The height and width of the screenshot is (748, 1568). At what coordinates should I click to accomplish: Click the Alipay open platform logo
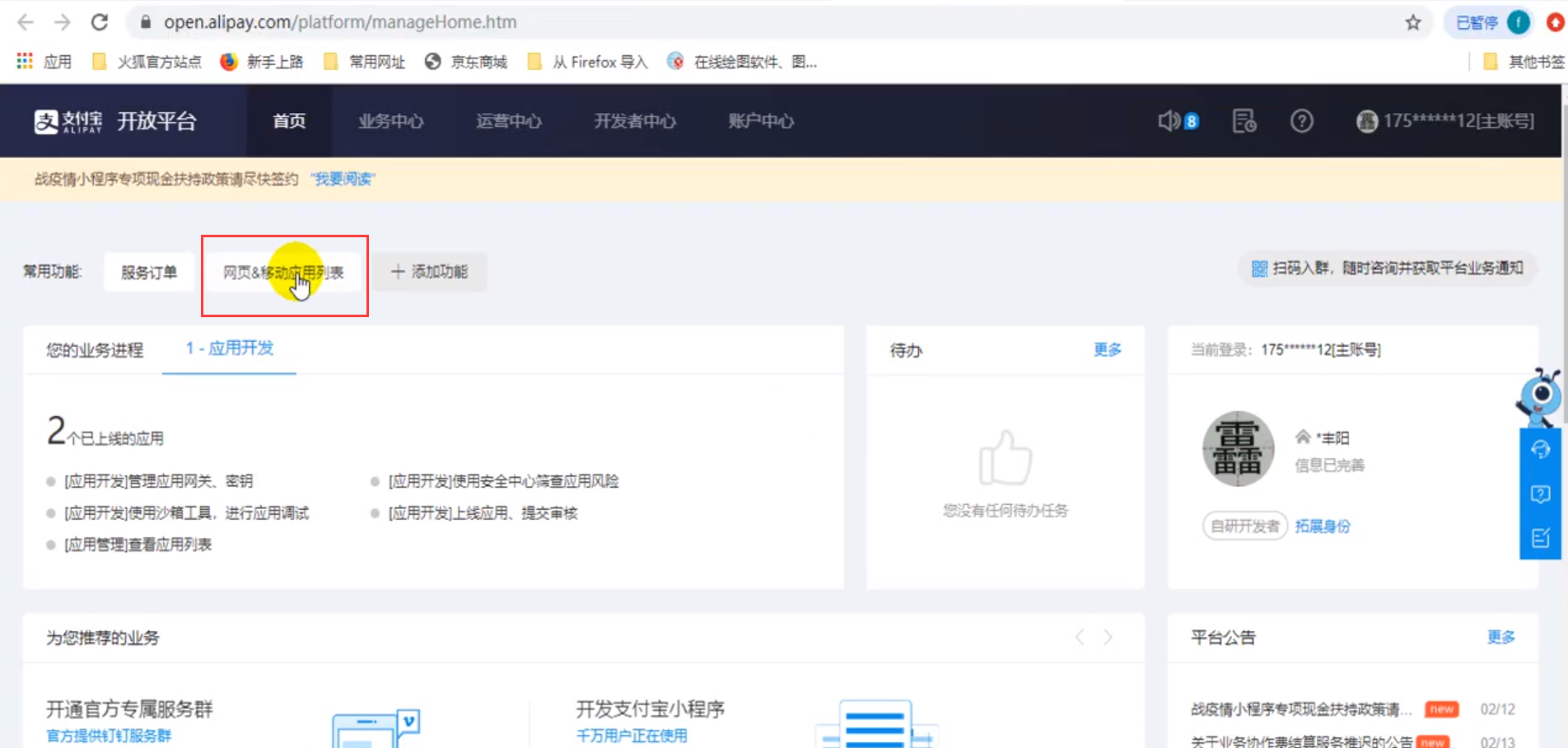point(115,121)
